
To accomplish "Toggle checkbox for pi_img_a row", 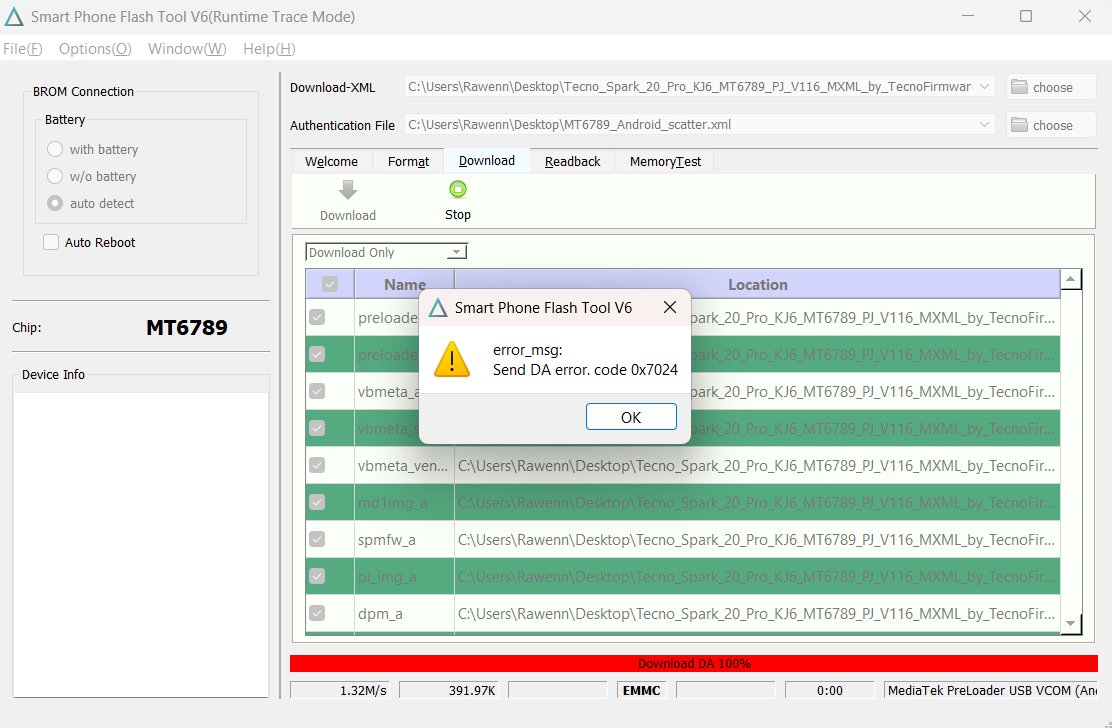I will [x=317, y=576].
